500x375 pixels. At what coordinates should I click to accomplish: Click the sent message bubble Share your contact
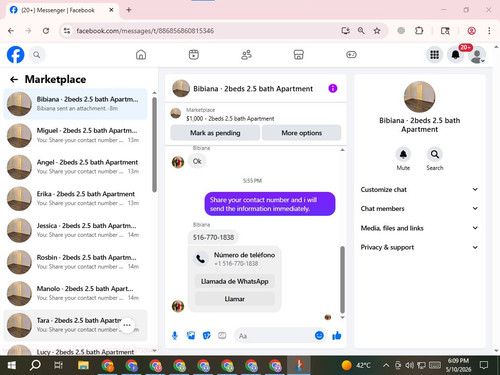click(270, 204)
